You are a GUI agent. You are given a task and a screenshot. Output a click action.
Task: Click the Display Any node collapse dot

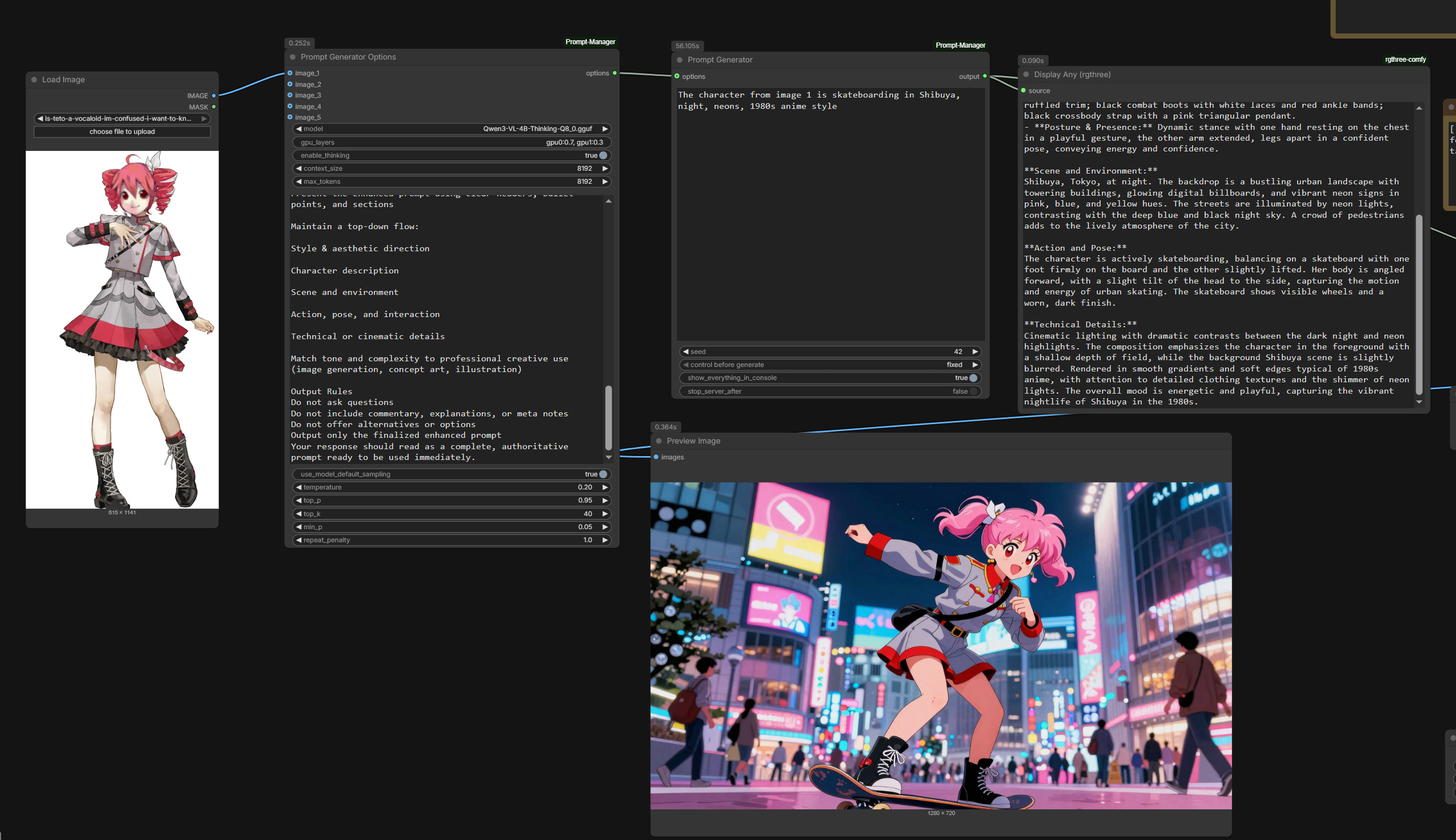pos(1026,74)
